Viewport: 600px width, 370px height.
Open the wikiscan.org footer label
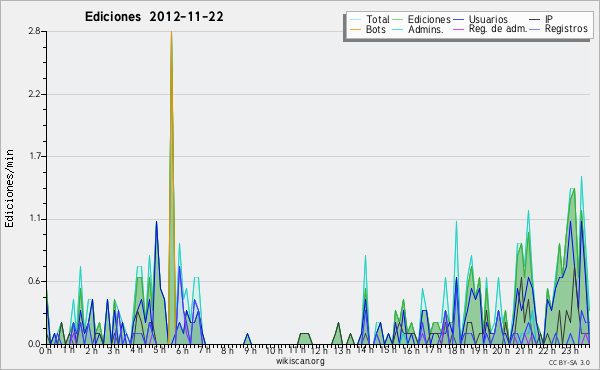click(300, 361)
